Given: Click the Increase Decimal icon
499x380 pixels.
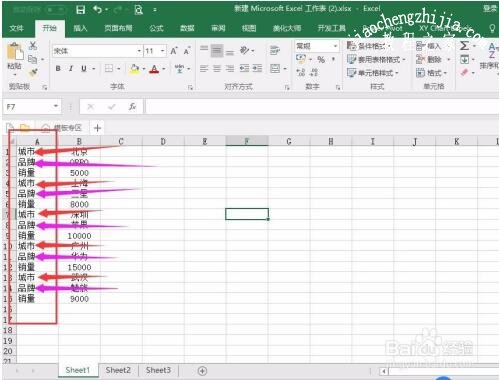Looking at the screenshot, I should [x=300, y=72].
